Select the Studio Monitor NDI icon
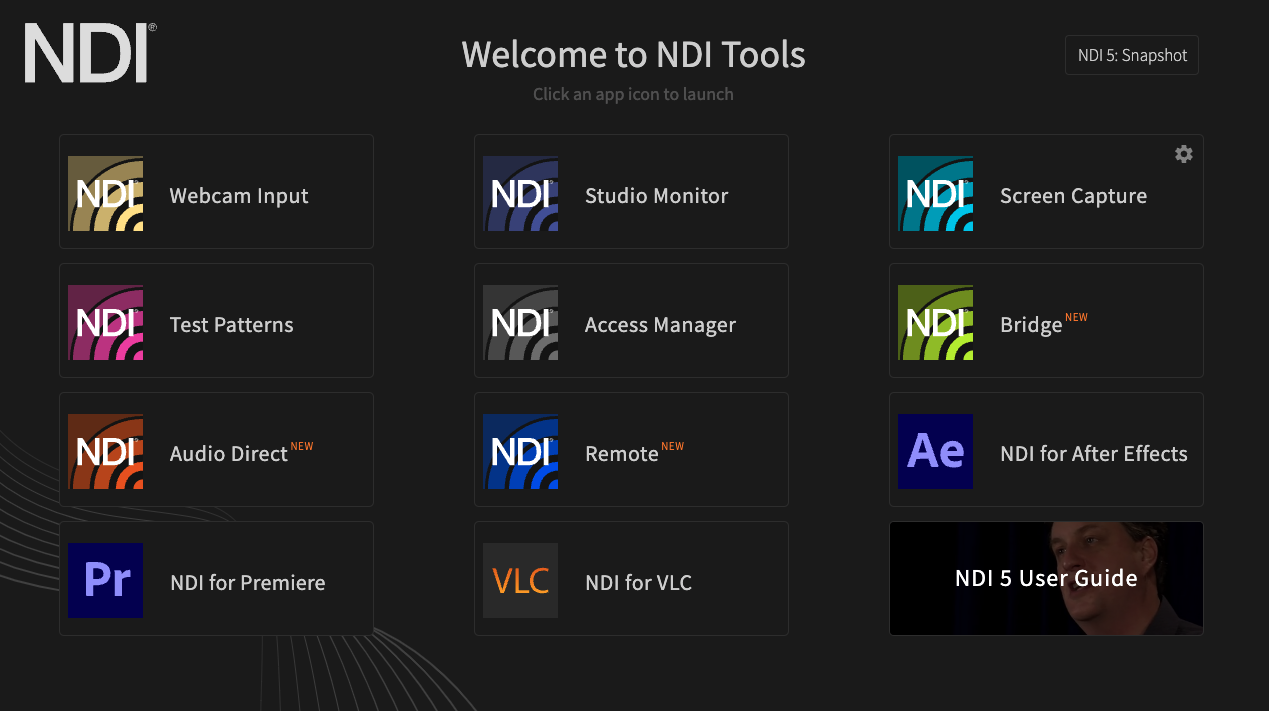The height and width of the screenshot is (711, 1269). tap(520, 191)
